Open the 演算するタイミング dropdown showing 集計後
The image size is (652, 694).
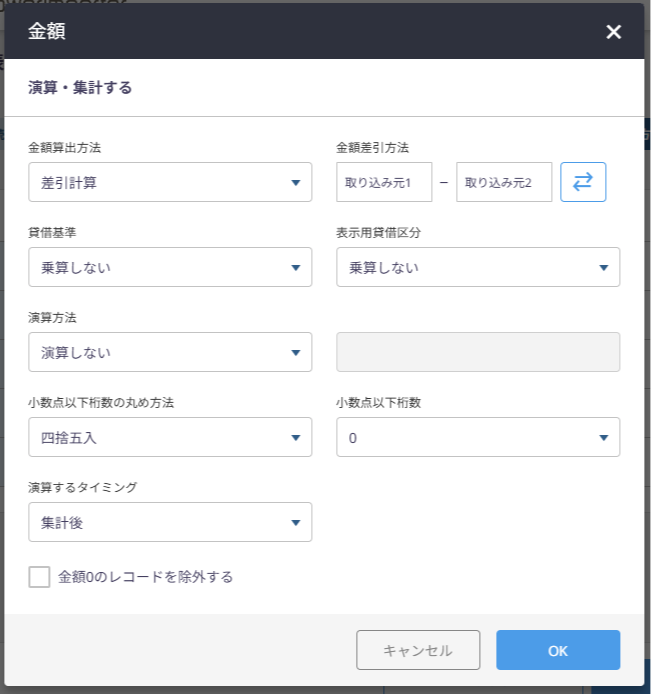(170, 522)
